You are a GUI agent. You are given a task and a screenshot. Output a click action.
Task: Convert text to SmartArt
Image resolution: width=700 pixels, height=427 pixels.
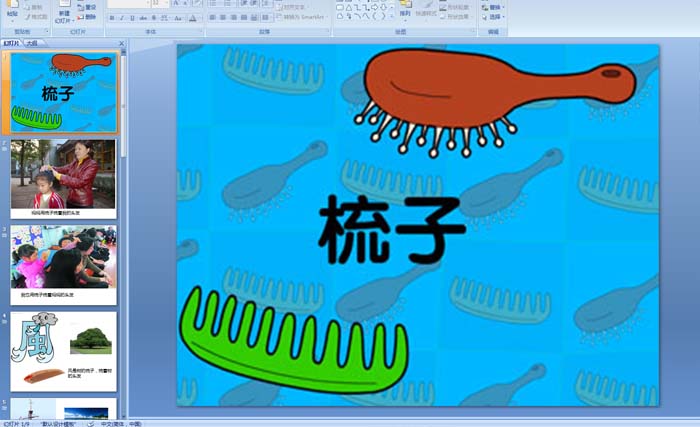click(301, 17)
